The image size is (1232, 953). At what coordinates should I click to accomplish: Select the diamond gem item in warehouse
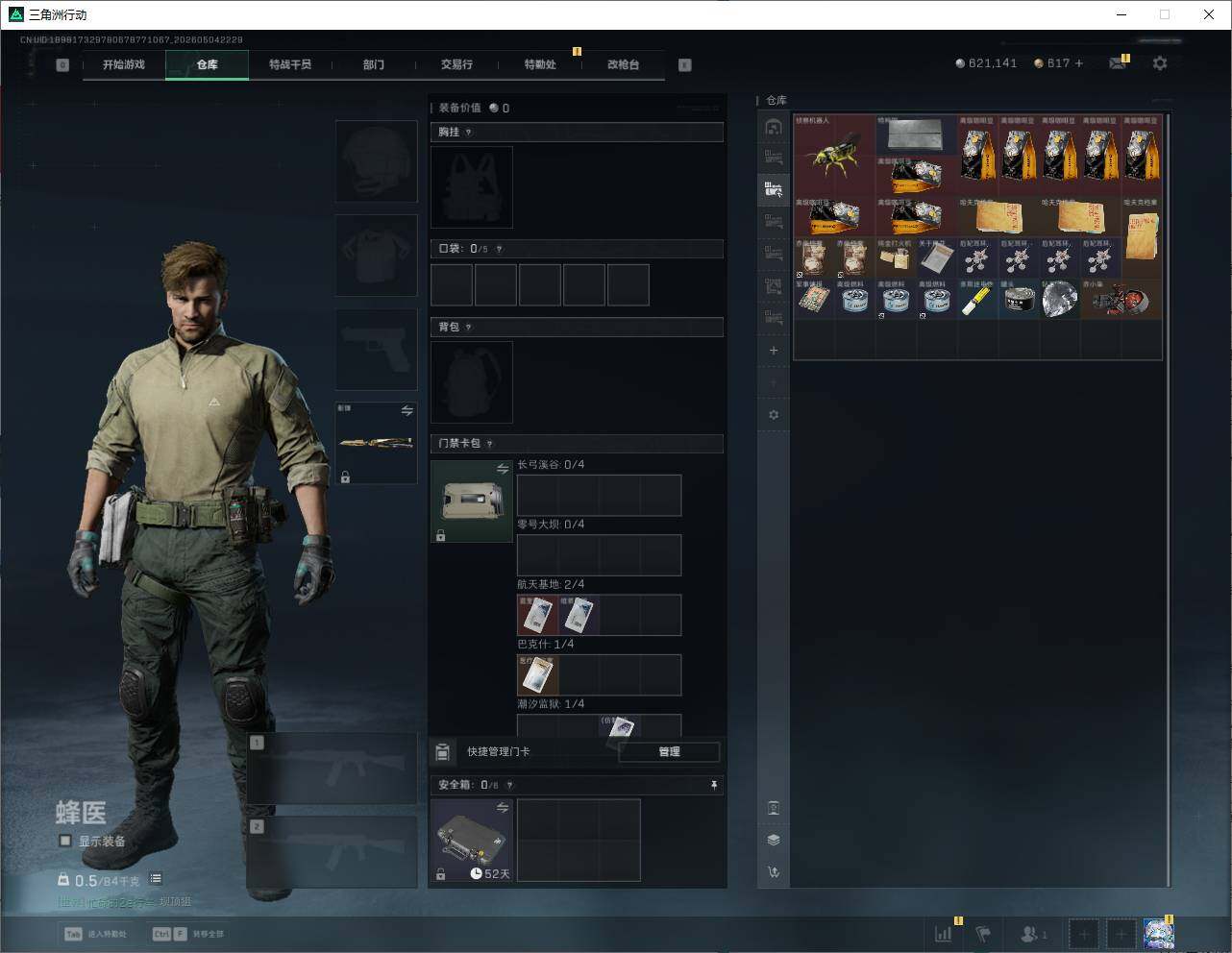tap(1059, 300)
